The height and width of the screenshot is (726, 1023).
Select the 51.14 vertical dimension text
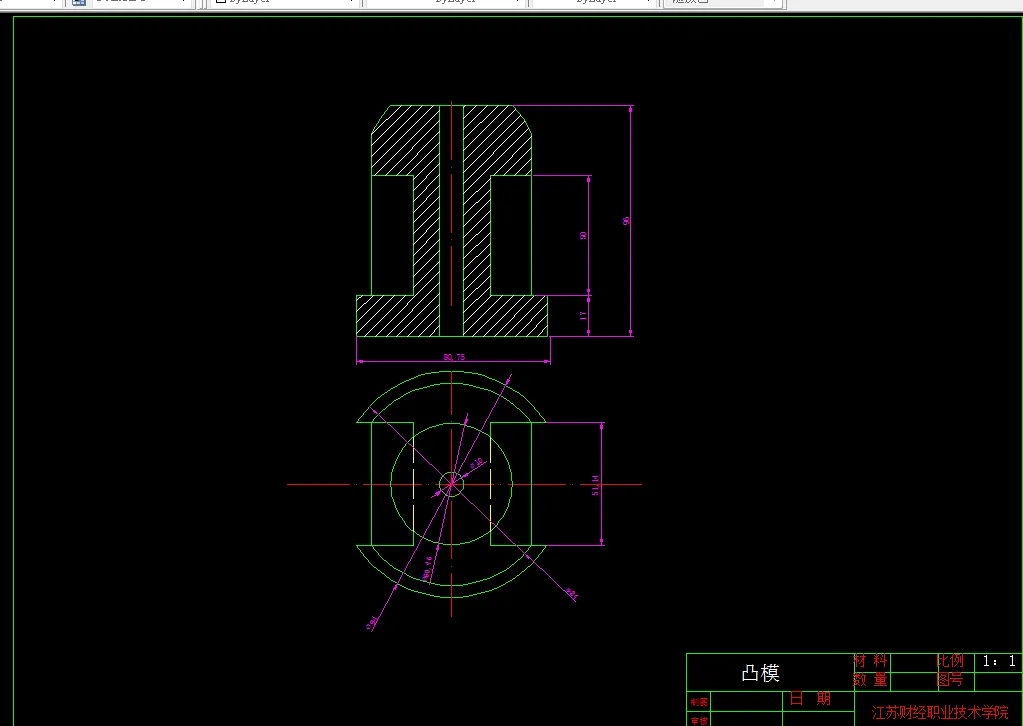coord(596,485)
